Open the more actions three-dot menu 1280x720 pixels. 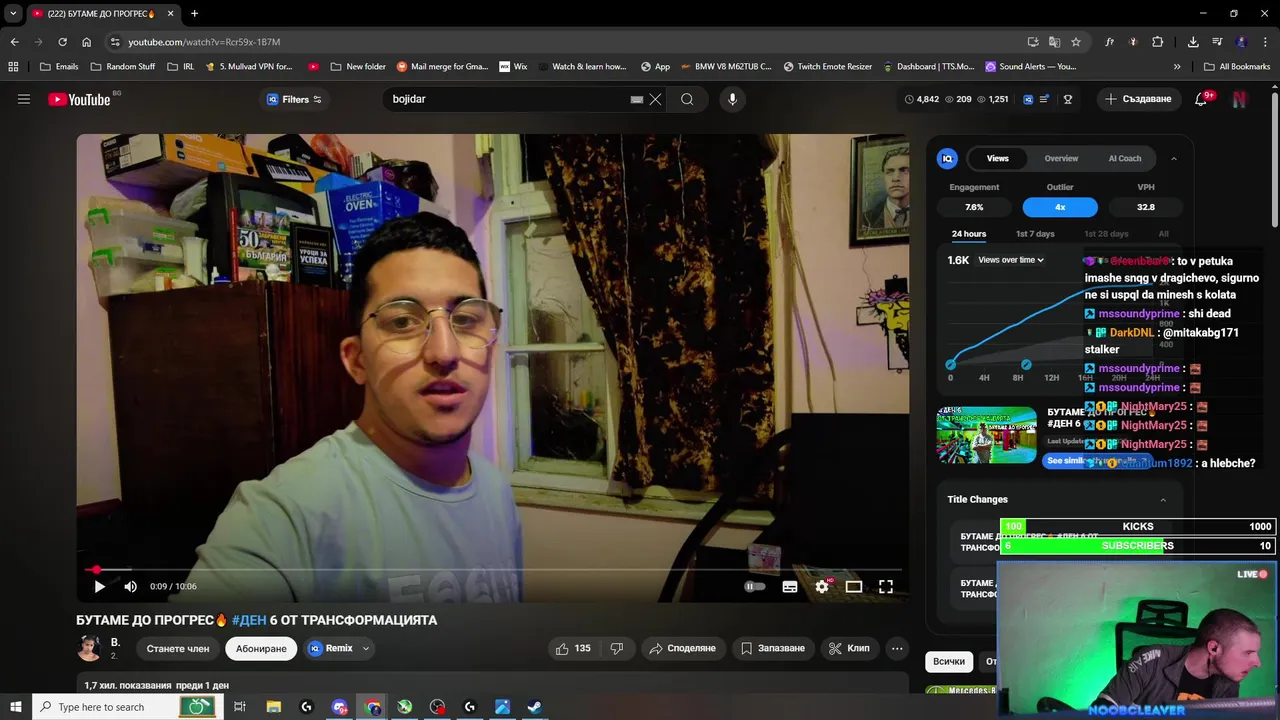897,648
